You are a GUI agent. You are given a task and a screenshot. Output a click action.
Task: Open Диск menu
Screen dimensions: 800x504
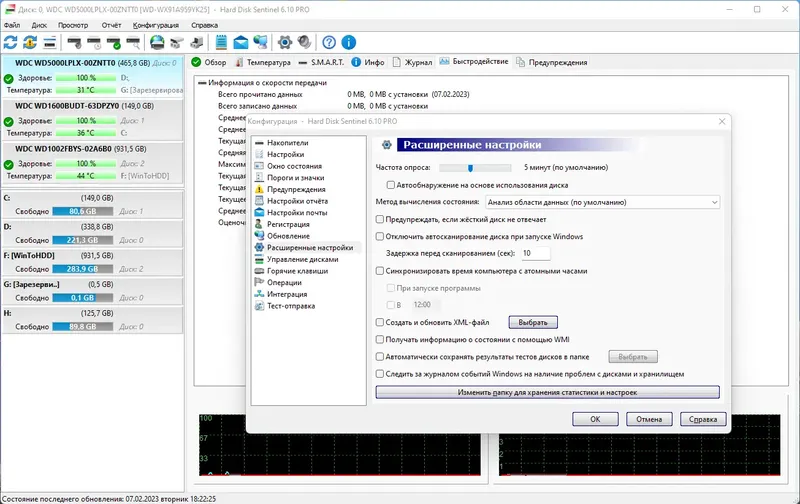(39, 25)
